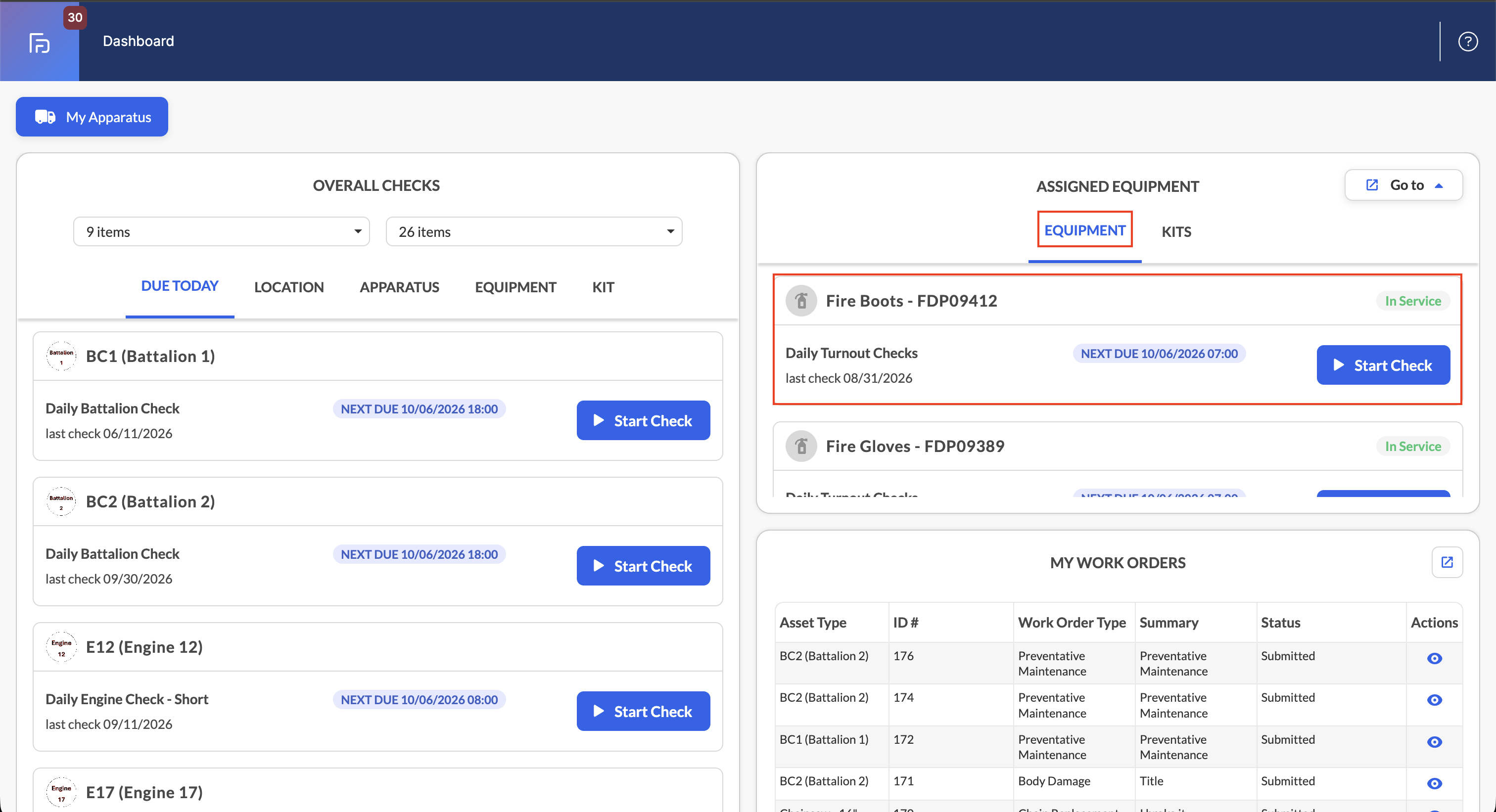The width and height of the screenshot is (1496, 812).
Task: Click the Engine 12 emblem icon
Action: 61,647
